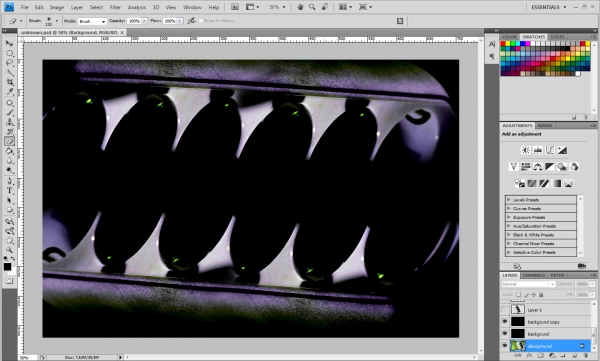Image resolution: width=600 pixels, height=361 pixels.
Task: Select the Paint Bucket tool
Action: coord(9,151)
